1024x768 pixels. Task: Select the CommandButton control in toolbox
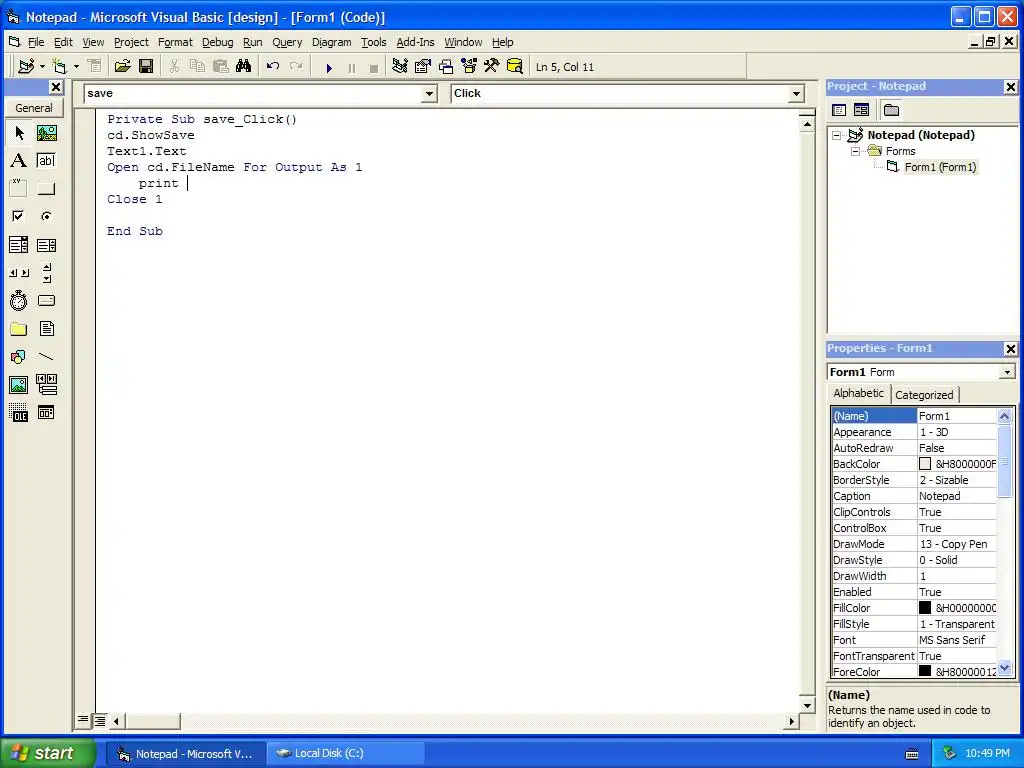(46, 189)
